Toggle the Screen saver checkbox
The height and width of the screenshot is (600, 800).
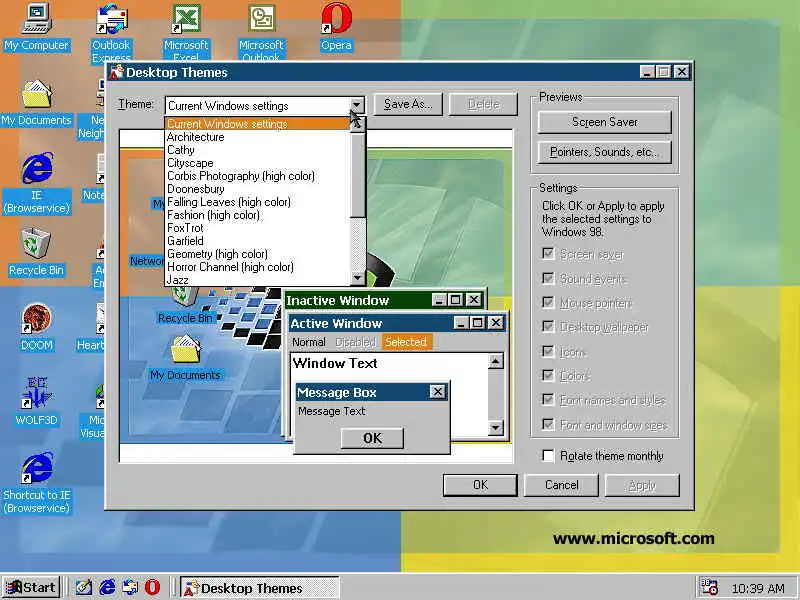pyautogui.click(x=548, y=254)
